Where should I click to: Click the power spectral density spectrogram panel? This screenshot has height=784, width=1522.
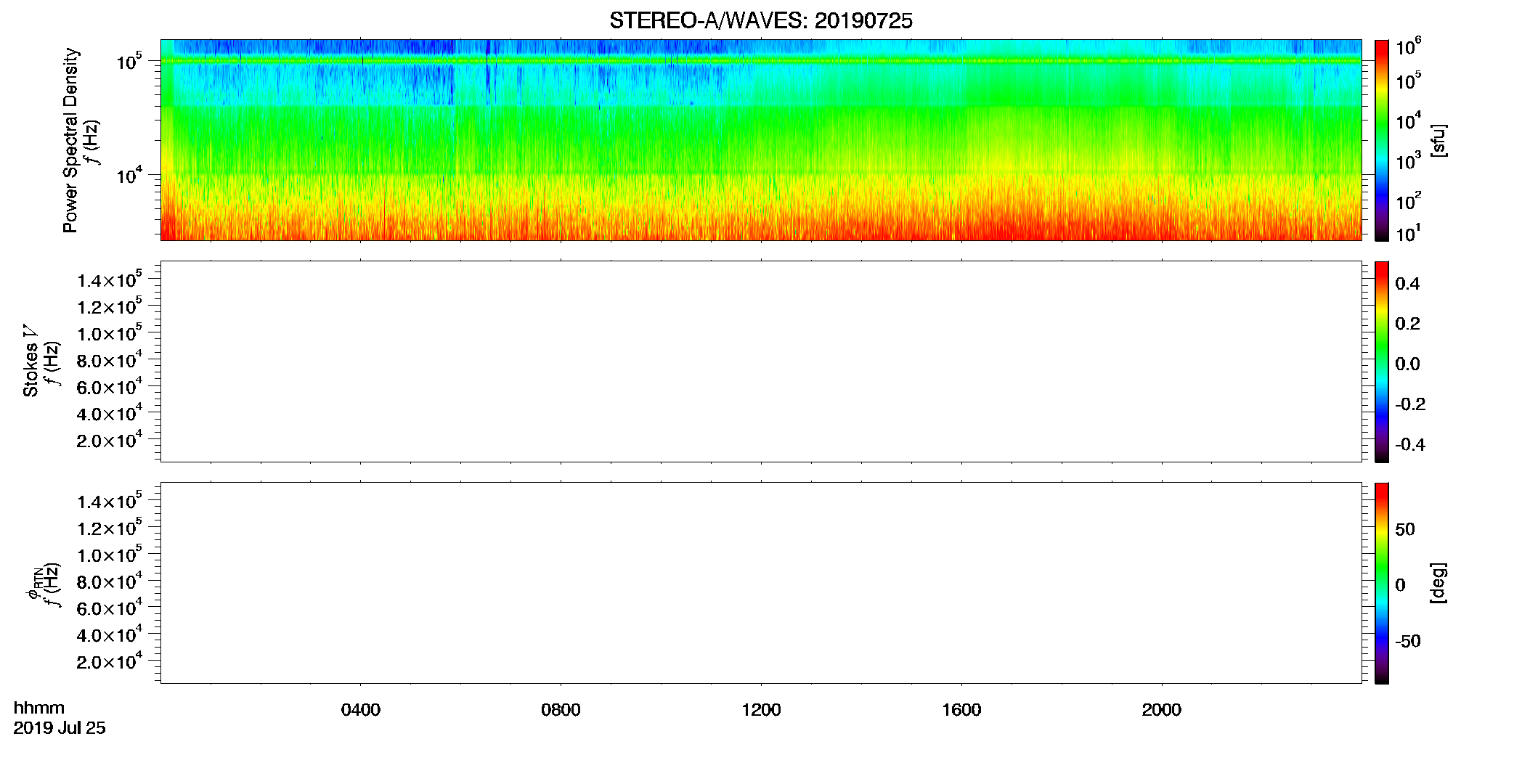761,140
